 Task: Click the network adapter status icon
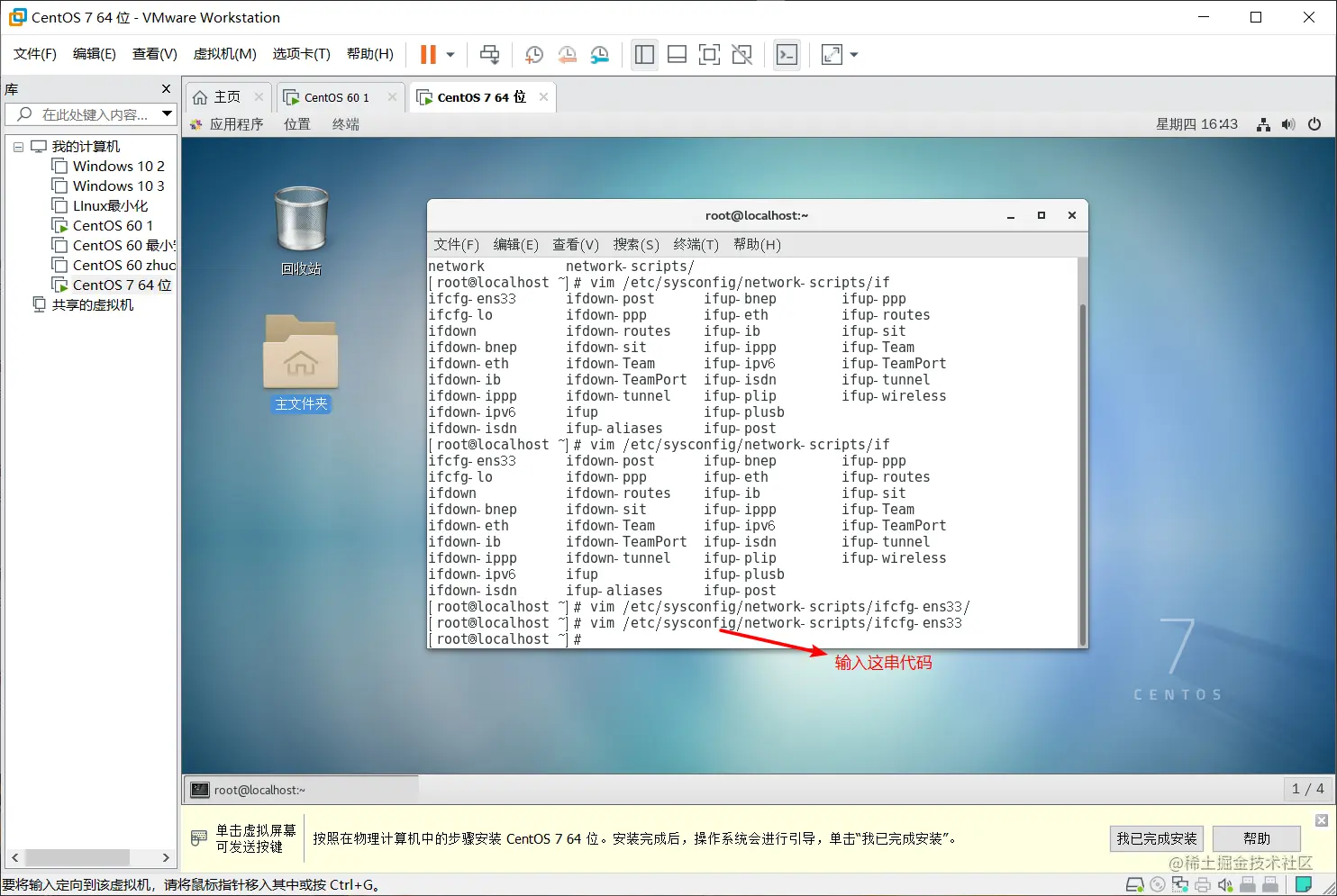1180,885
